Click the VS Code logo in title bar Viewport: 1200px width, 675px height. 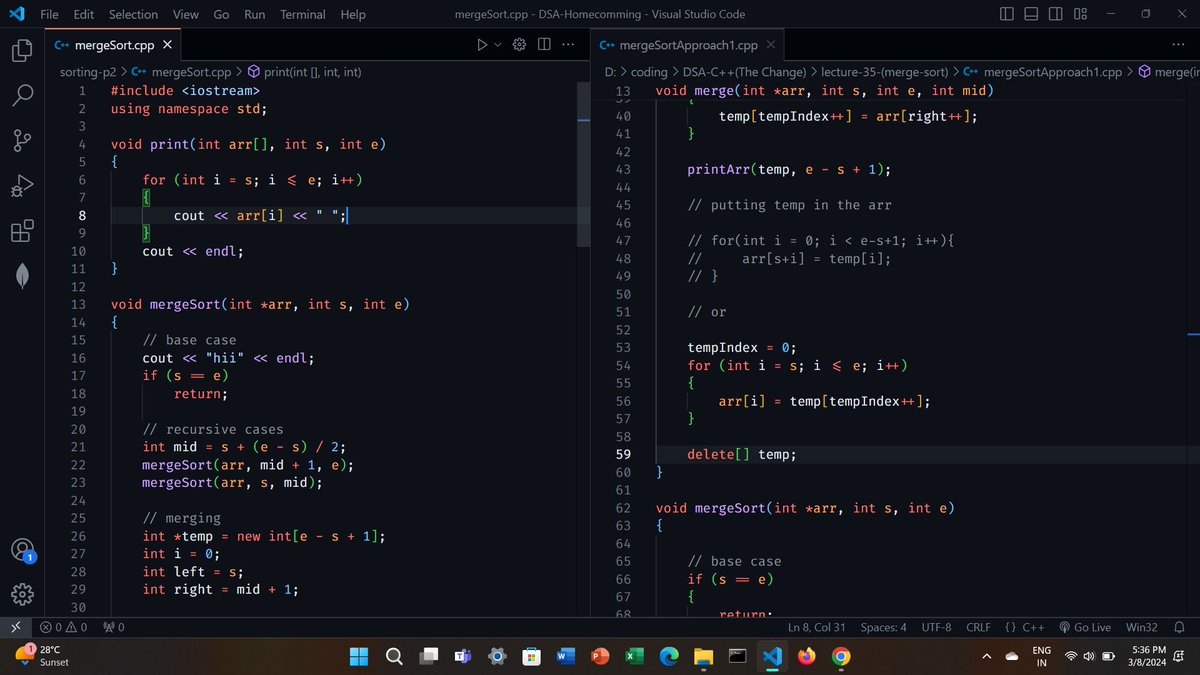[x=17, y=14]
